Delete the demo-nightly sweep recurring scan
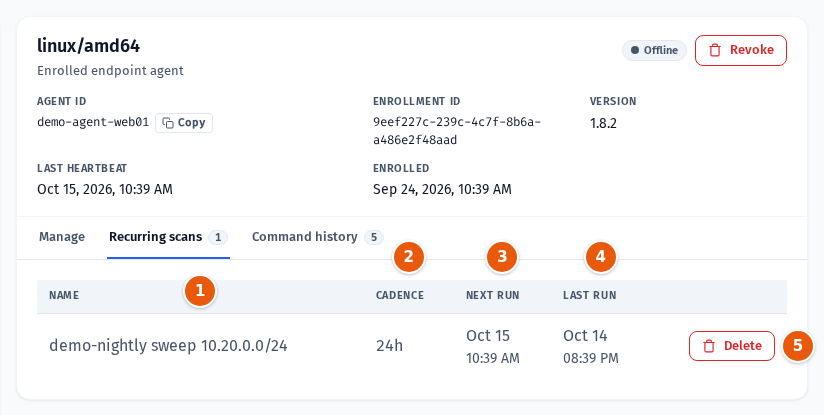The width and height of the screenshot is (824, 415). 732,346
